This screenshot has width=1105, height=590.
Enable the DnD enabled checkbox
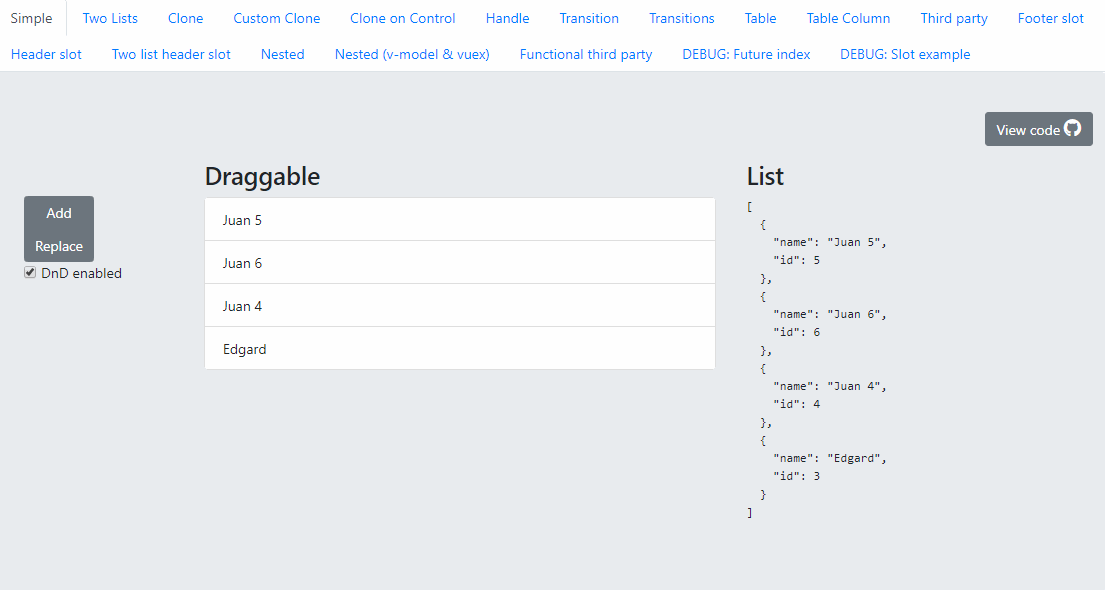click(30, 272)
